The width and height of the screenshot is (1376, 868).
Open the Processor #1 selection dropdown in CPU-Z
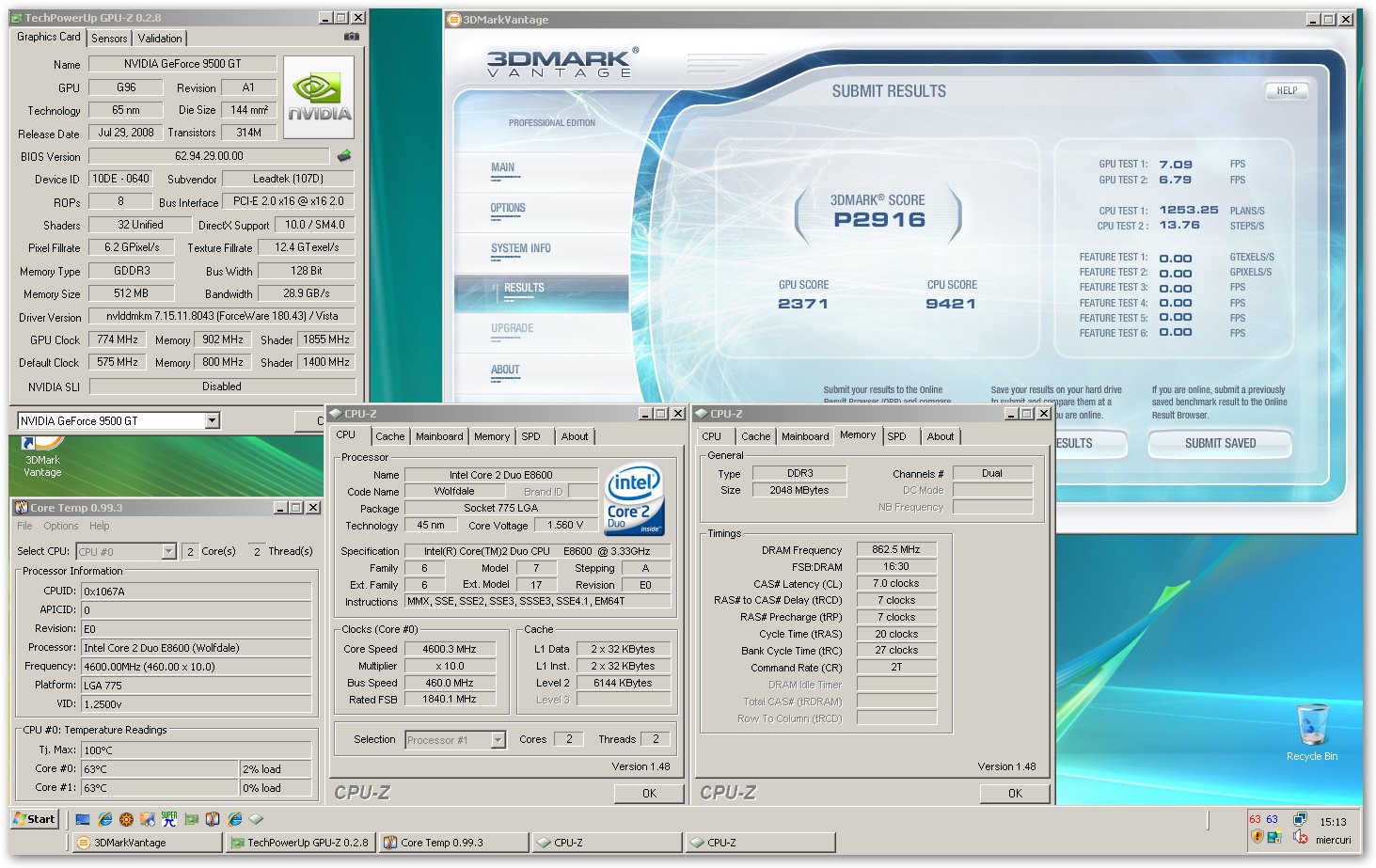point(498,740)
